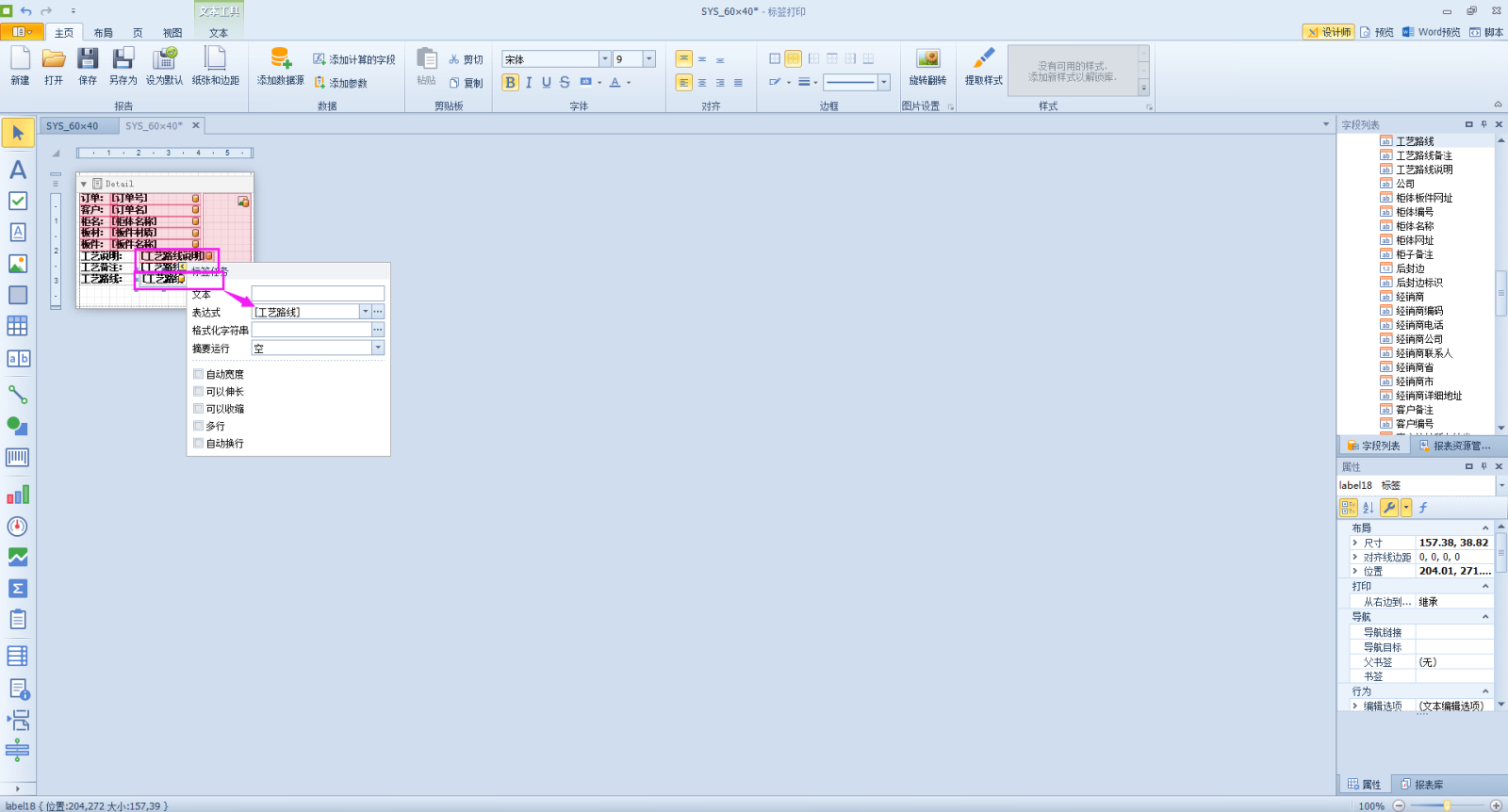
Task: Sort properties alphabetically with A-Z icon
Action: (x=1369, y=508)
